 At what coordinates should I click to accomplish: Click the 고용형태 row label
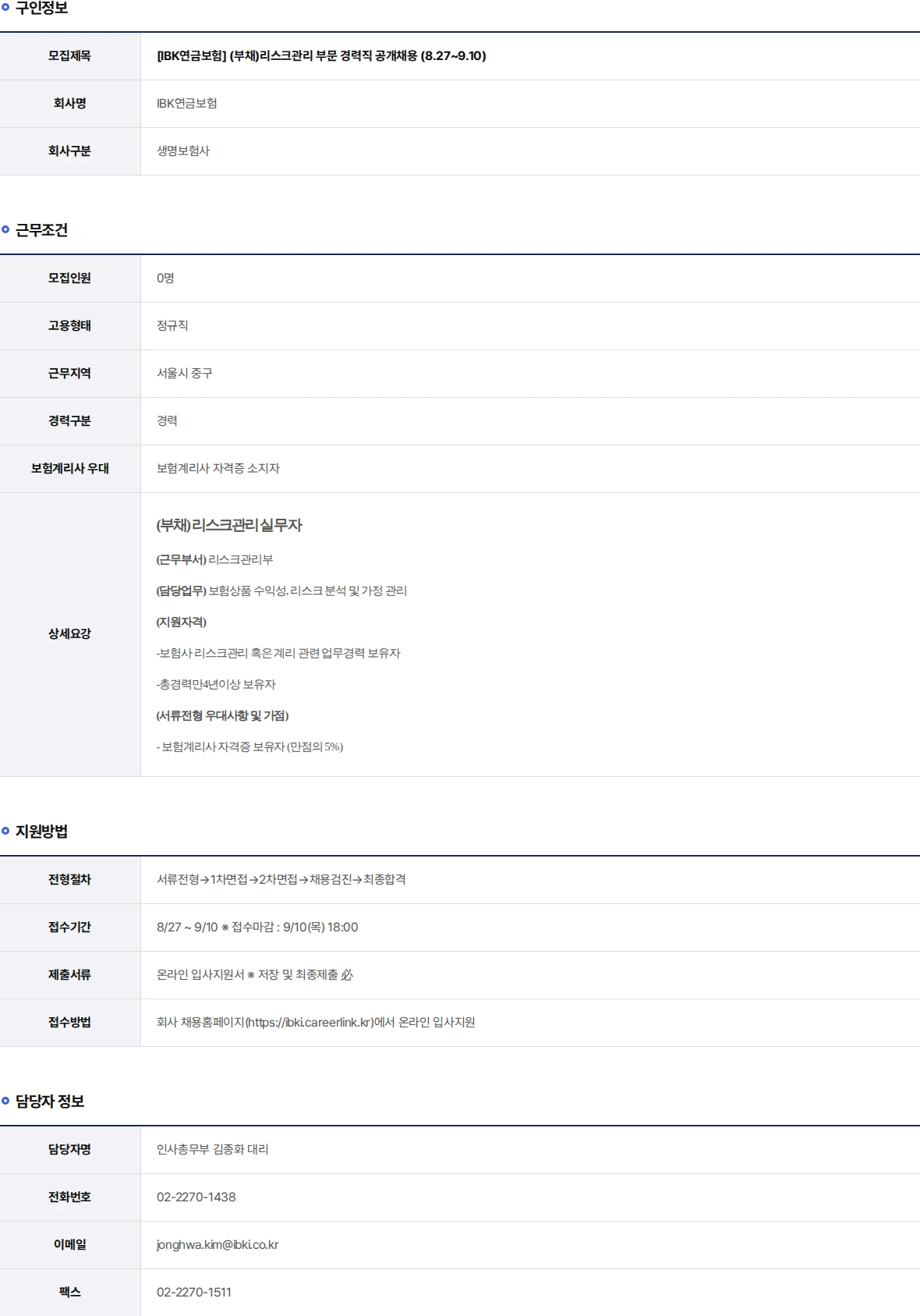[x=69, y=326]
